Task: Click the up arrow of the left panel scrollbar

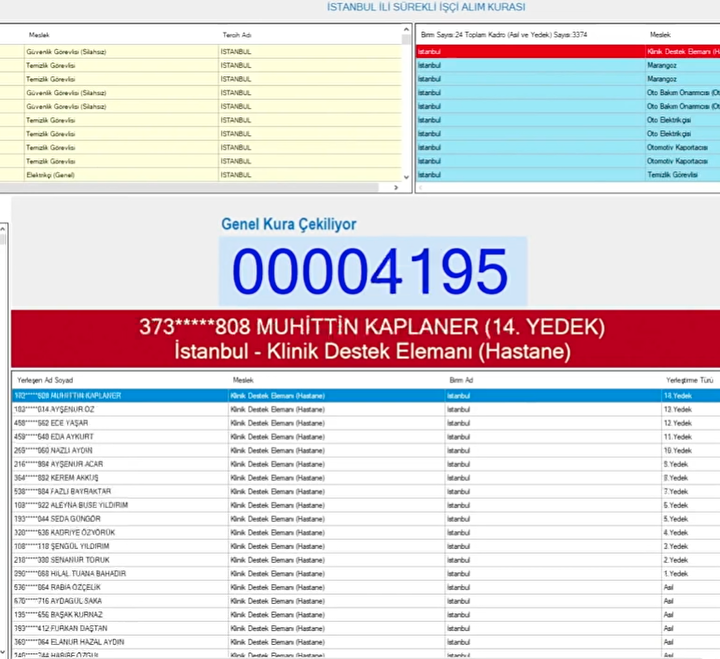Action: [x=3, y=228]
